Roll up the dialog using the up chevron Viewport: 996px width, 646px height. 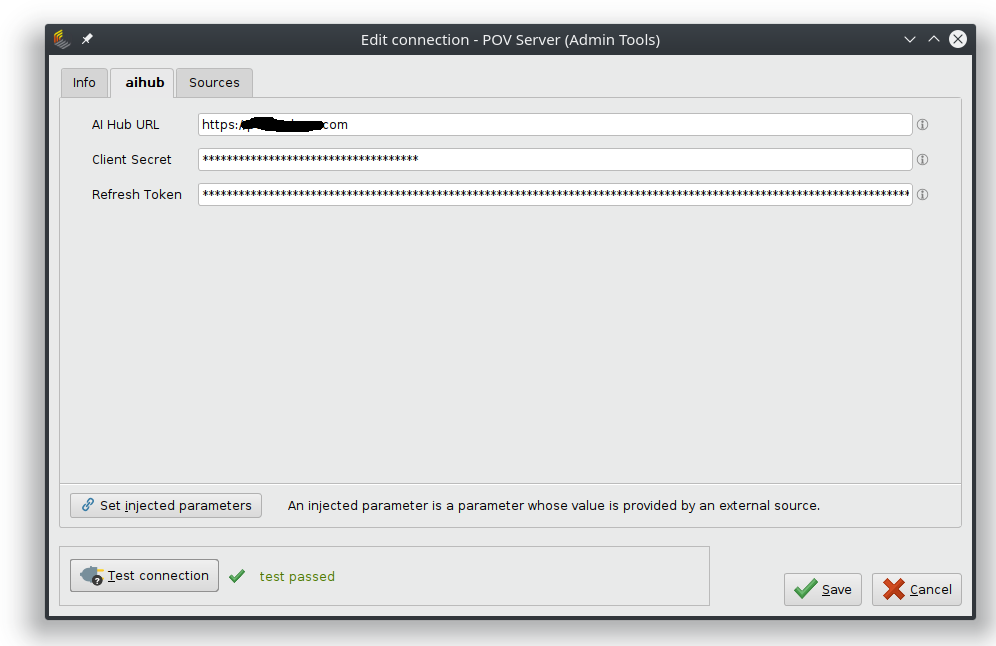[933, 39]
